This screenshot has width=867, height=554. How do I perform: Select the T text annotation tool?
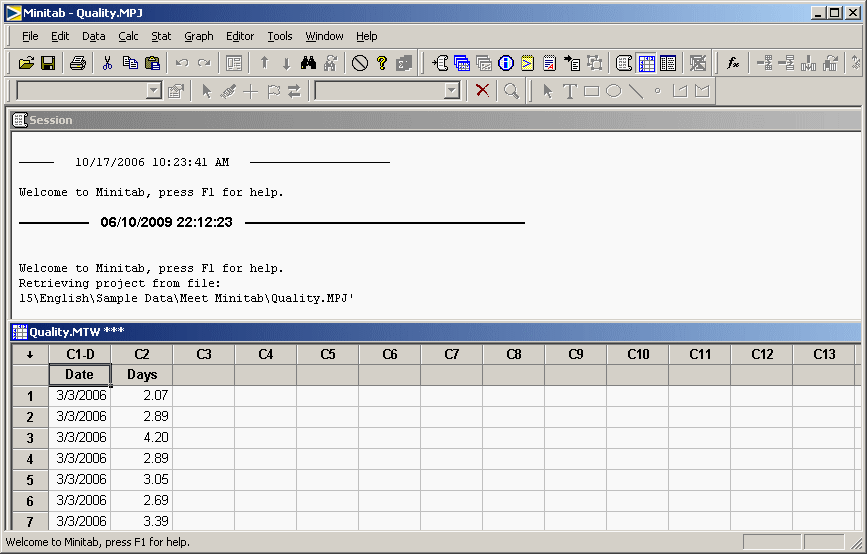click(570, 91)
